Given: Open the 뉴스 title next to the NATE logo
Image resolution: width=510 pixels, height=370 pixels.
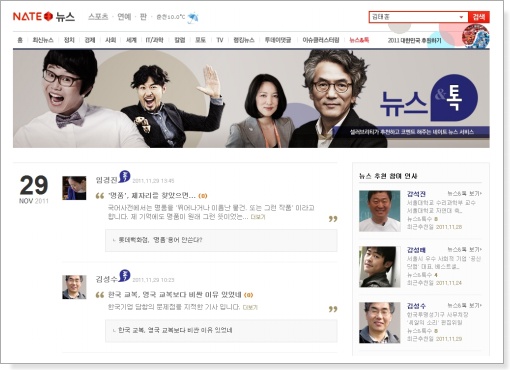Looking at the screenshot, I should tap(65, 16).
